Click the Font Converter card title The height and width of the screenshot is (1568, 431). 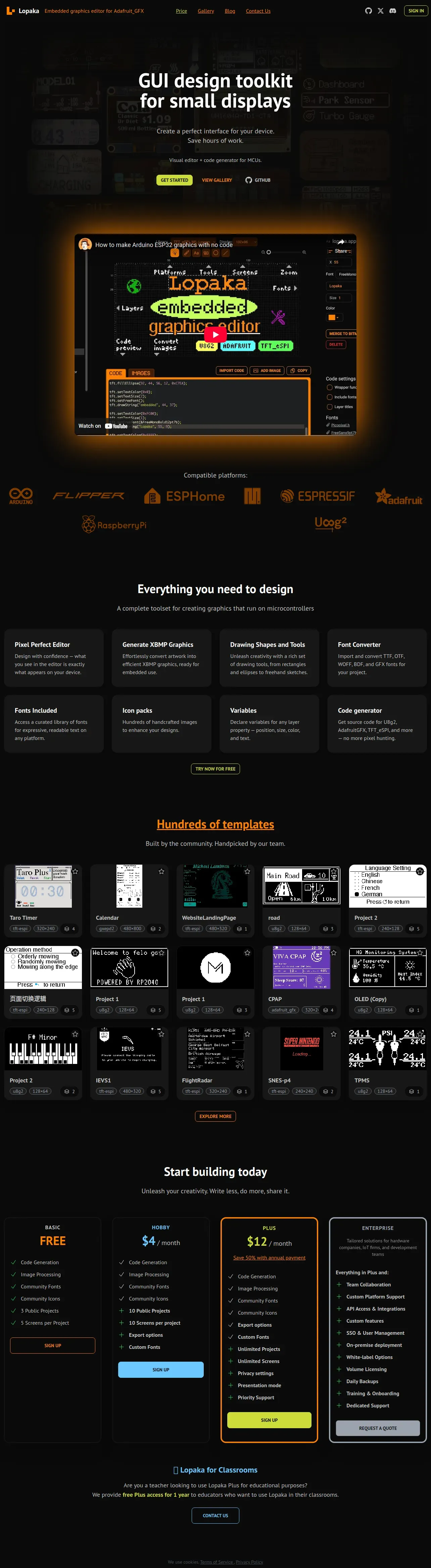point(359,645)
